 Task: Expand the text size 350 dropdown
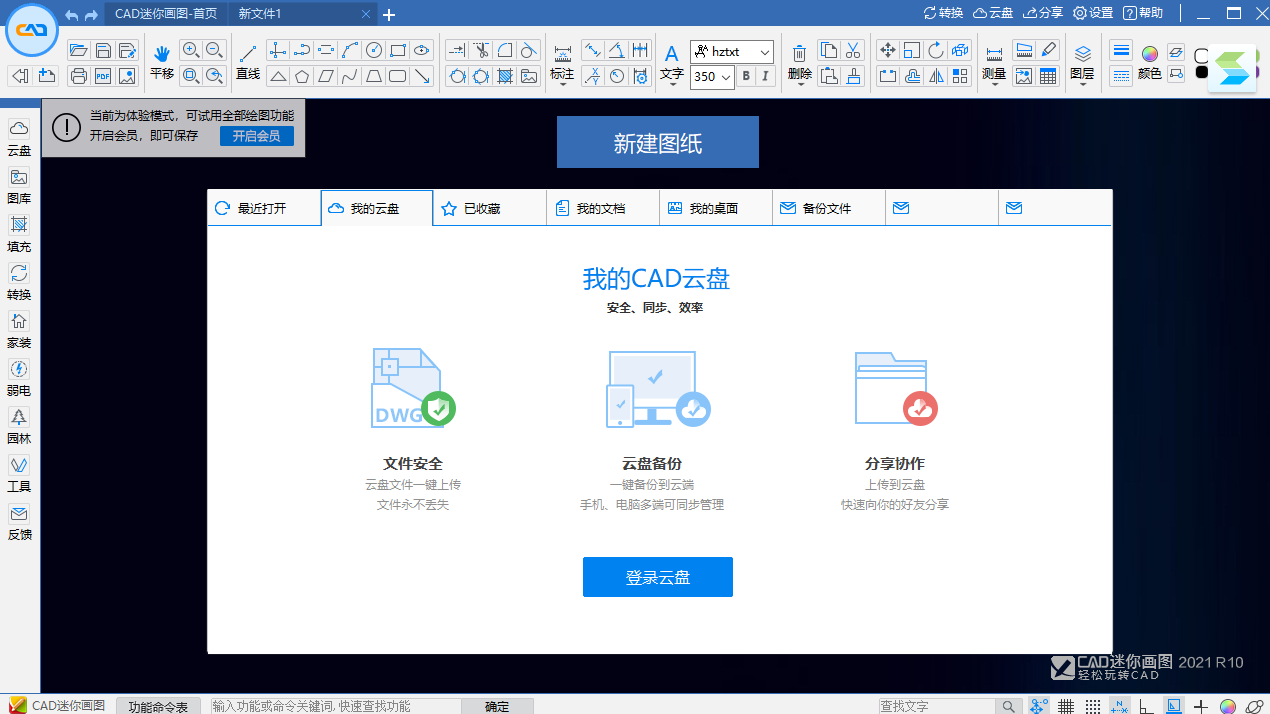point(726,77)
